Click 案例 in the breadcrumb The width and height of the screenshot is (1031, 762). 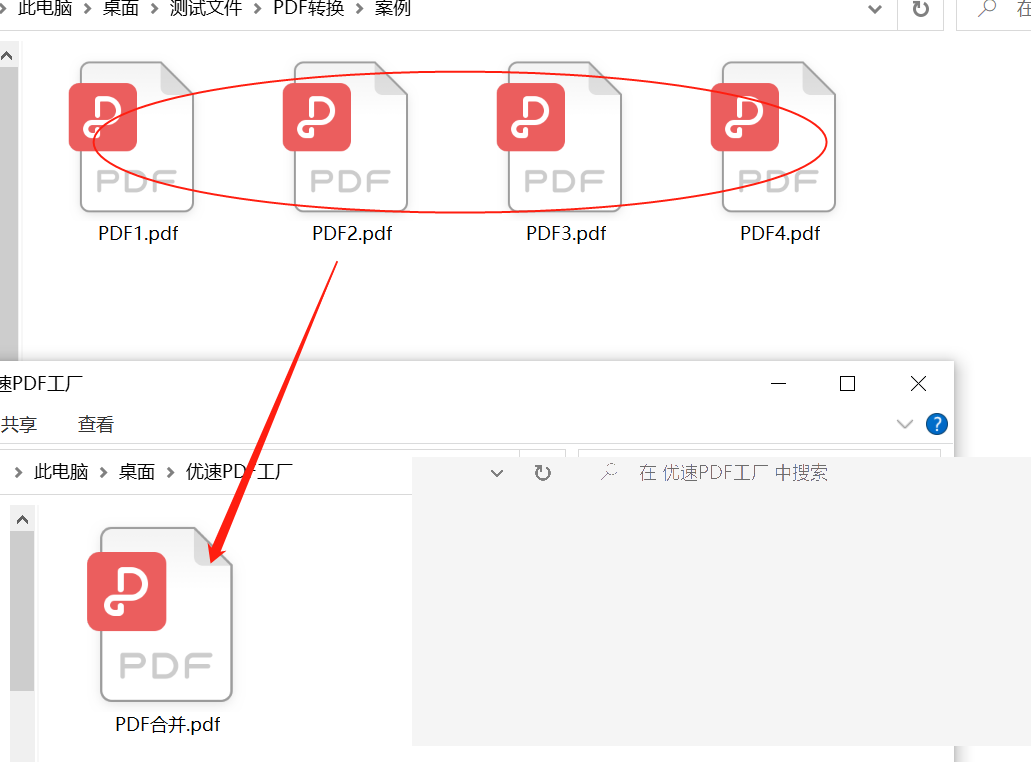393,9
